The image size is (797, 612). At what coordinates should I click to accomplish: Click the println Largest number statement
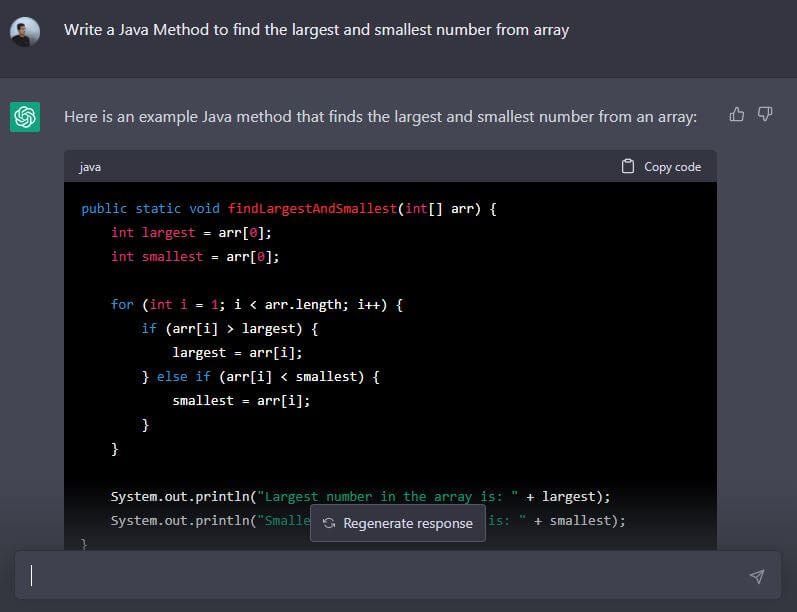(x=360, y=496)
